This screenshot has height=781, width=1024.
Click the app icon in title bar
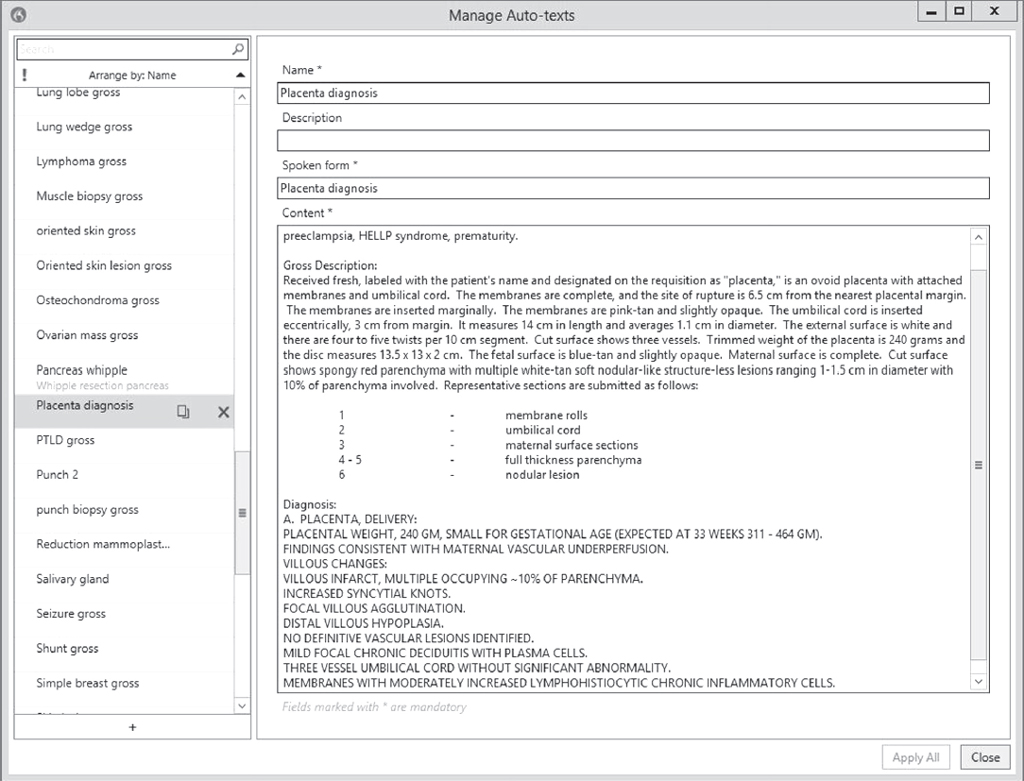(17, 14)
